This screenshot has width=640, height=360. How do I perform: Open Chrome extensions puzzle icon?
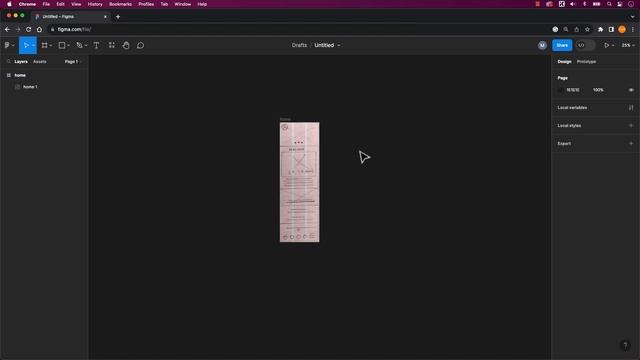(600, 29)
